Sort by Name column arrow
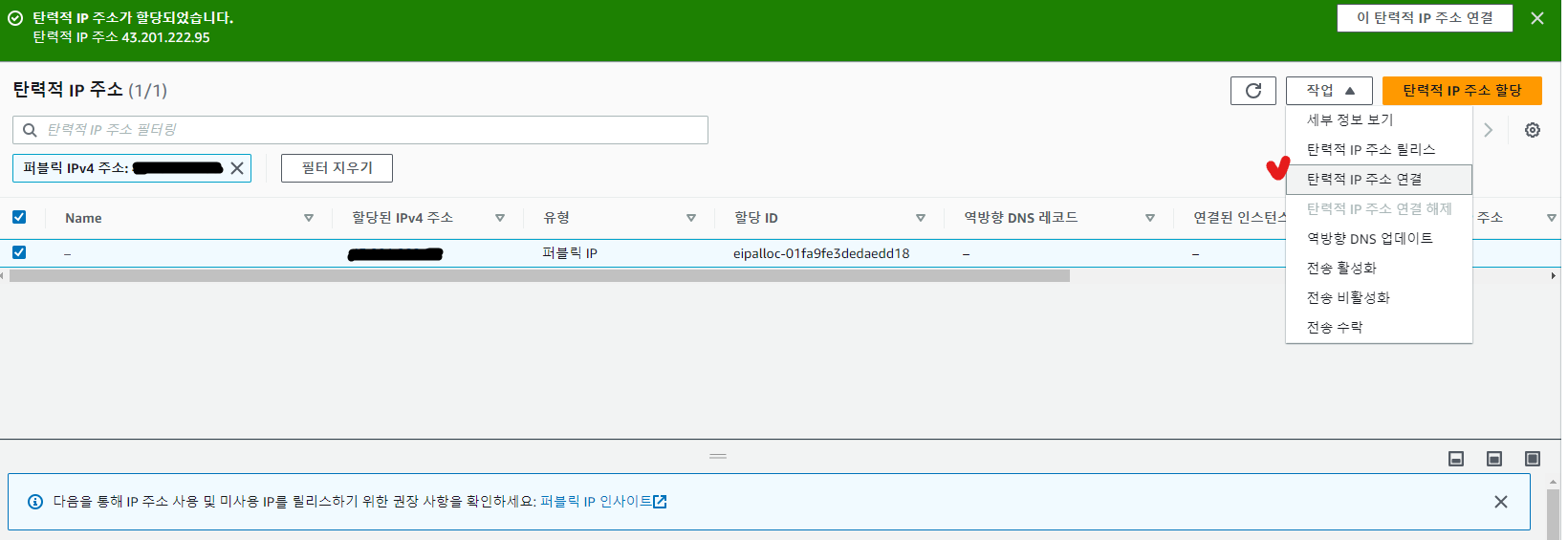 309,218
